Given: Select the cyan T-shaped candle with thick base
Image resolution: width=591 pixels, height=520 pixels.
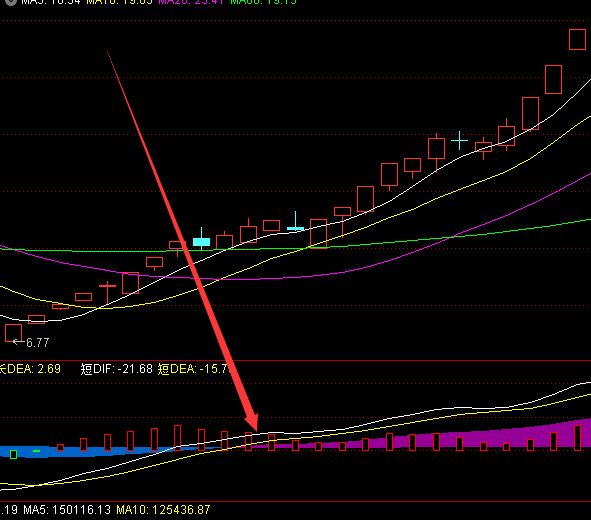Looking at the screenshot, I should tap(296, 221).
